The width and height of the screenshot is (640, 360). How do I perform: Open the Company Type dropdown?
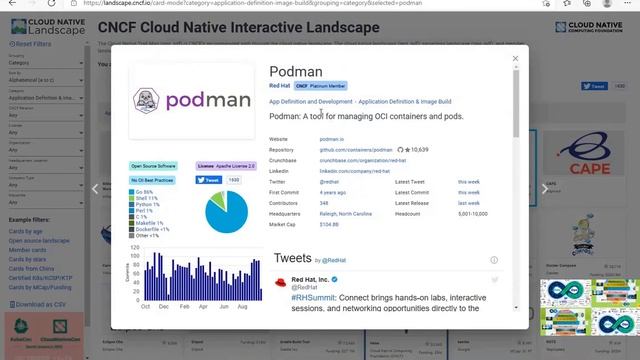click(x=46, y=185)
